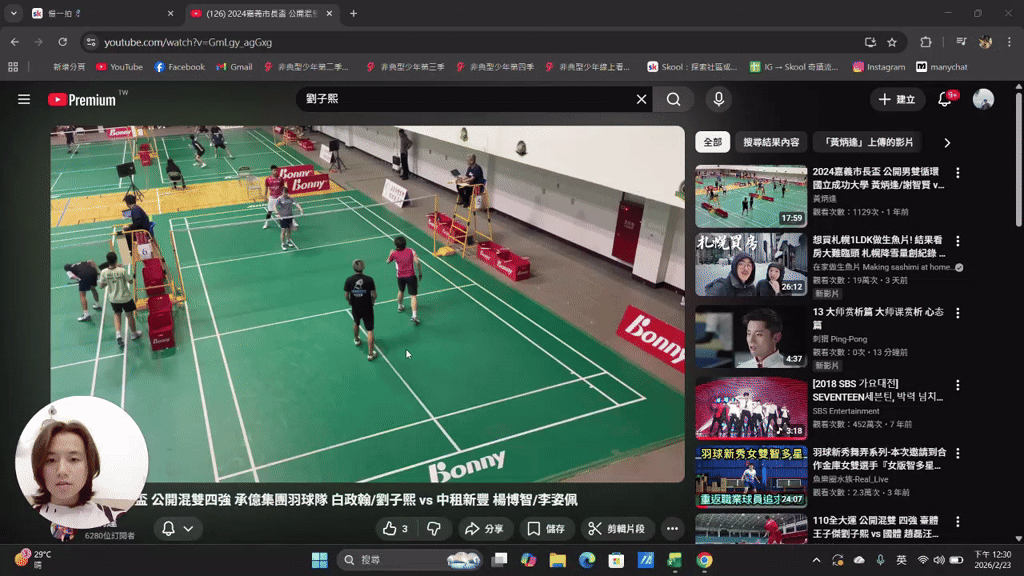Open the Gmail bookmark
Image resolution: width=1024 pixels, height=576 pixels.
234,67
